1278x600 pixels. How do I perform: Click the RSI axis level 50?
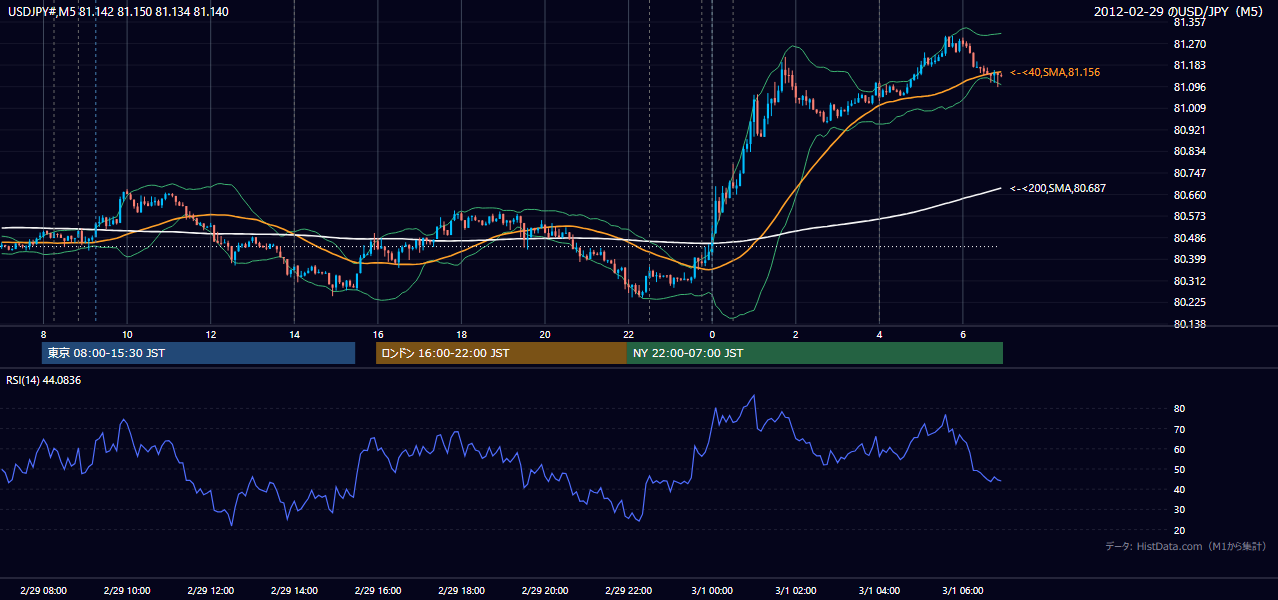click(x=1179, y=469)
